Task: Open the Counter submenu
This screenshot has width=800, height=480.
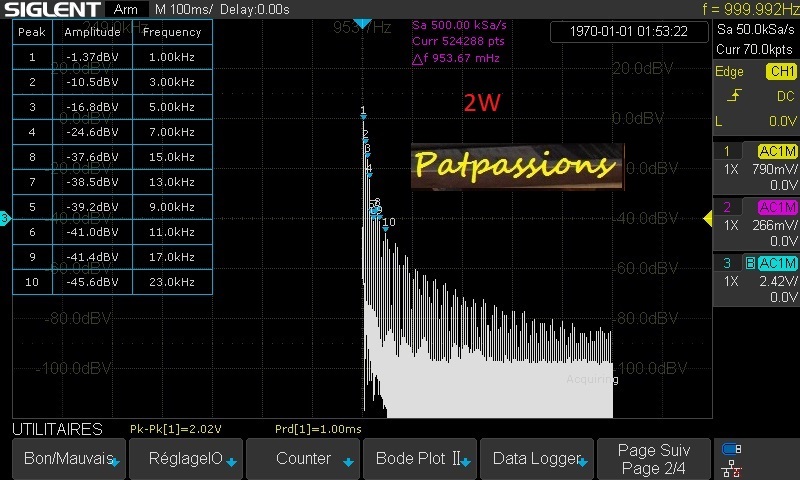Action: [303, 459]
